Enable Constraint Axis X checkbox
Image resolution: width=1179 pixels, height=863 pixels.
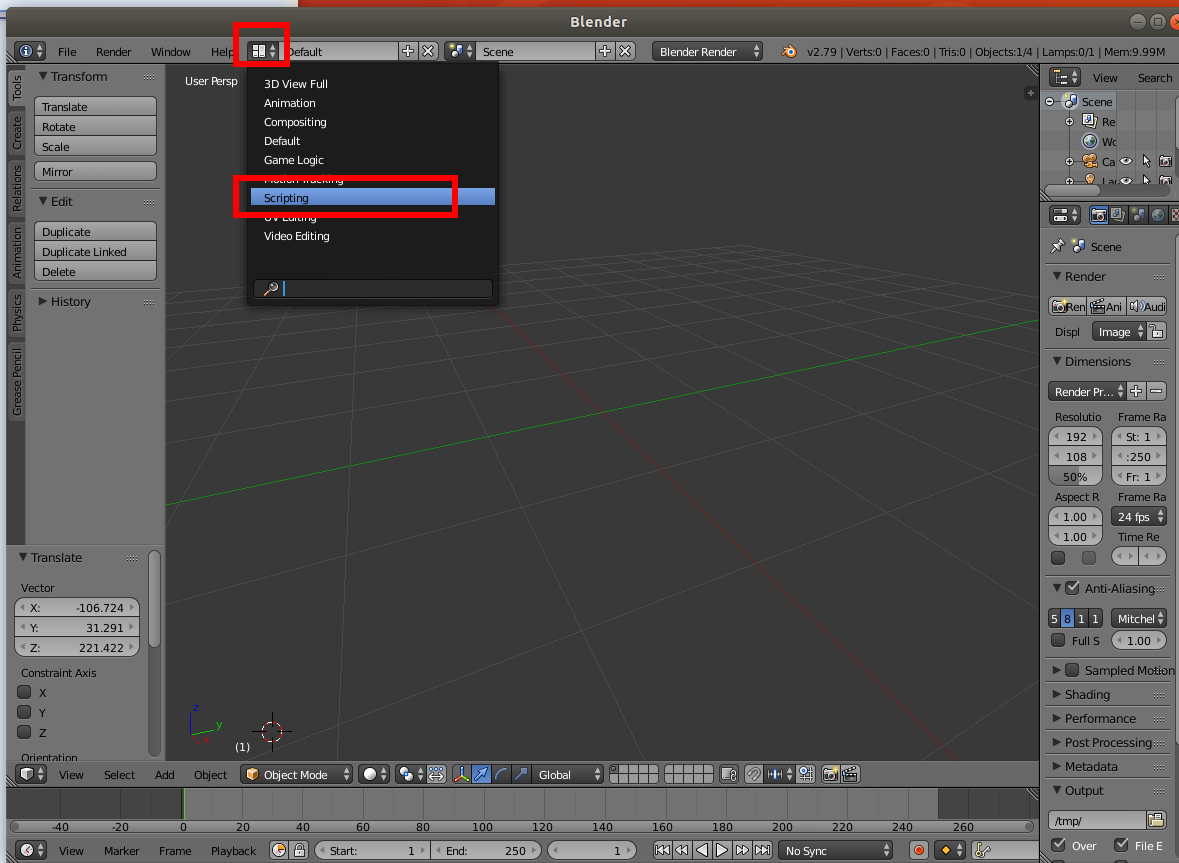click(x=25, y=692)
